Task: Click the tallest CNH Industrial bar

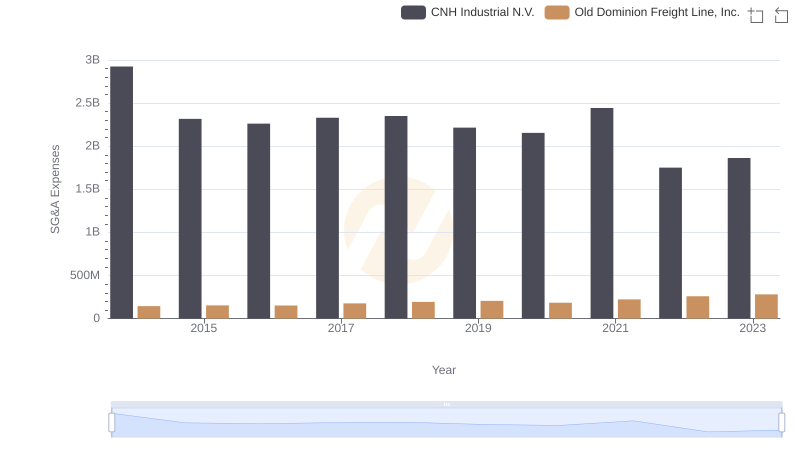Action: coord(122,192)
